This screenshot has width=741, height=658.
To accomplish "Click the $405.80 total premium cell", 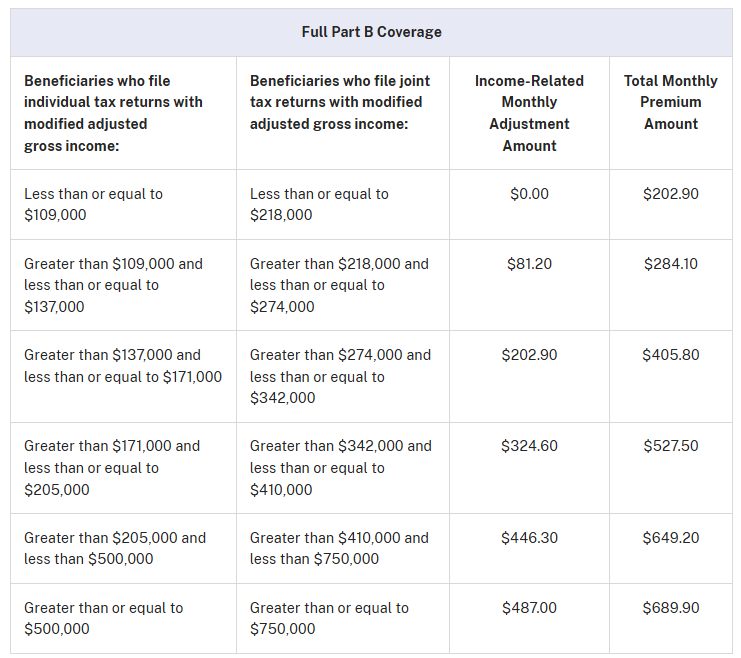I will (670, 355).
